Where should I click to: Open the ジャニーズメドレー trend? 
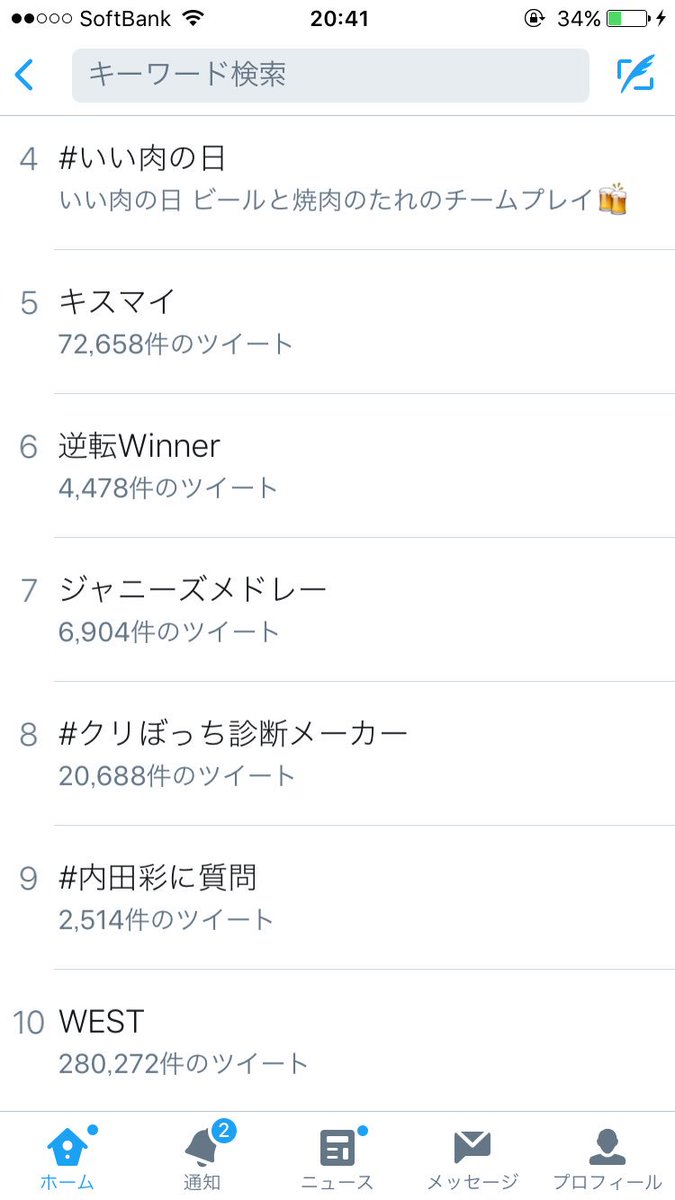pos(340,610)
